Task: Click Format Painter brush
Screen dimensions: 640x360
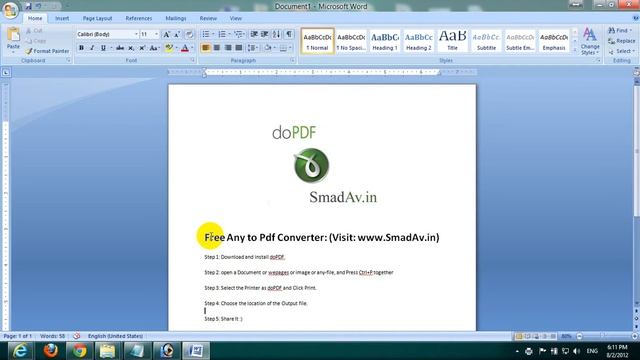Action: [47, 51]
